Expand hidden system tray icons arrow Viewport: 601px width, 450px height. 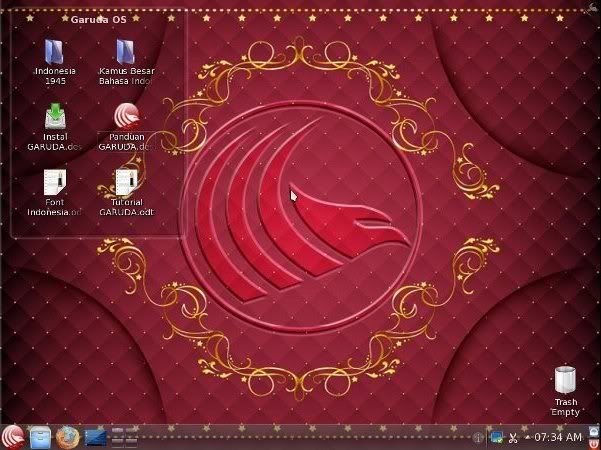pos(527,437)
